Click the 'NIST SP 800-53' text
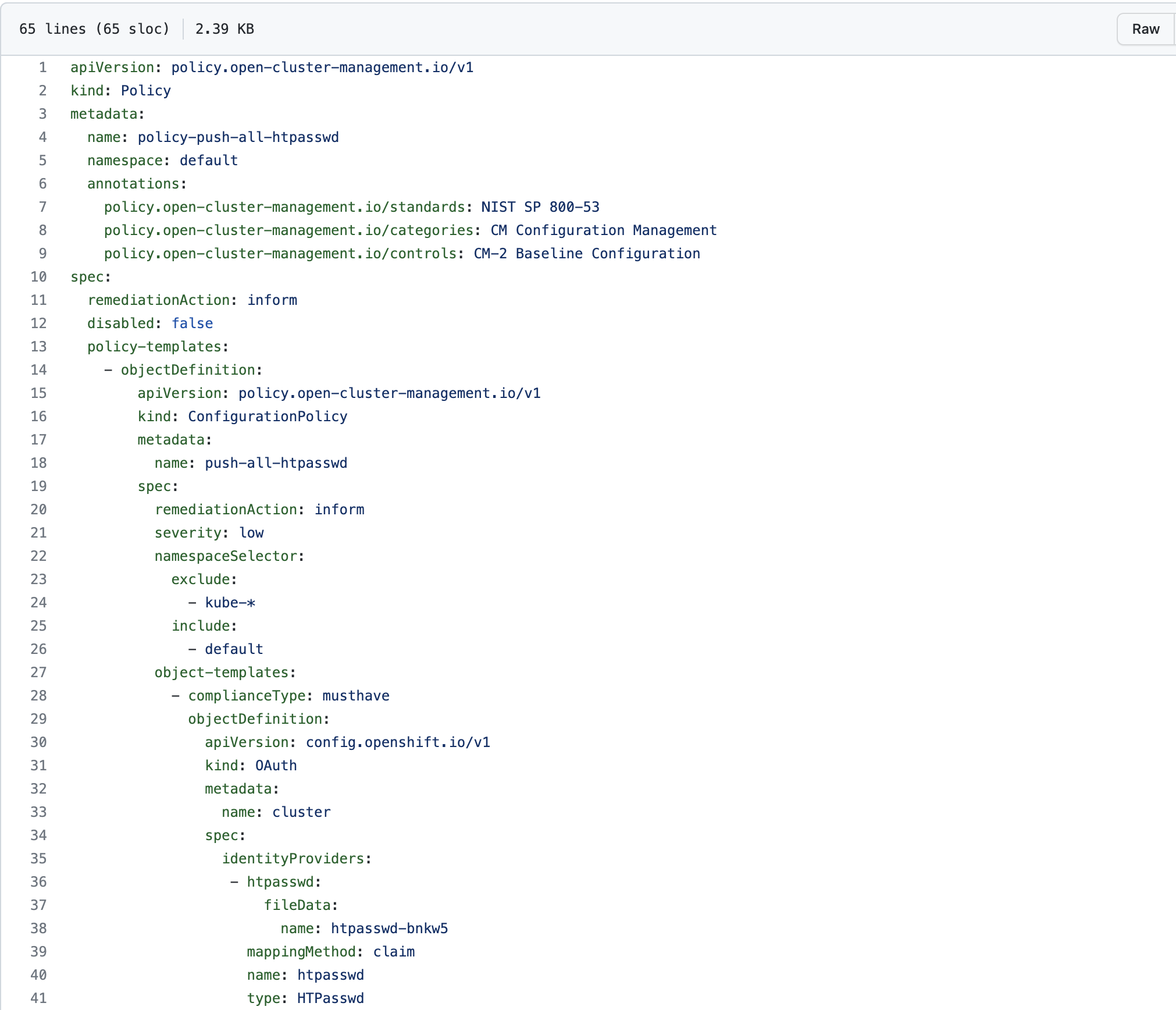This screenshot has height=1010, width=1176. point(540,207)
